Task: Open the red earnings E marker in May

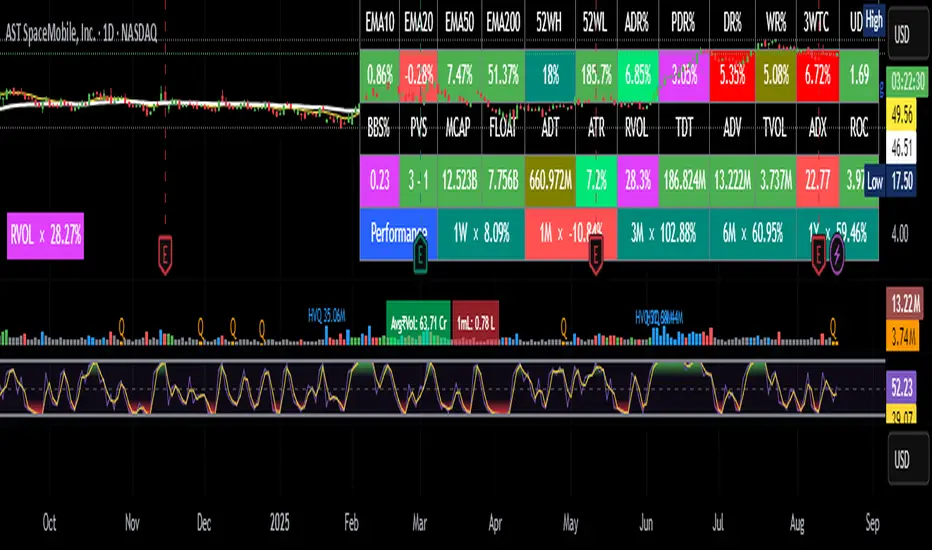Action: coord(596,254)
